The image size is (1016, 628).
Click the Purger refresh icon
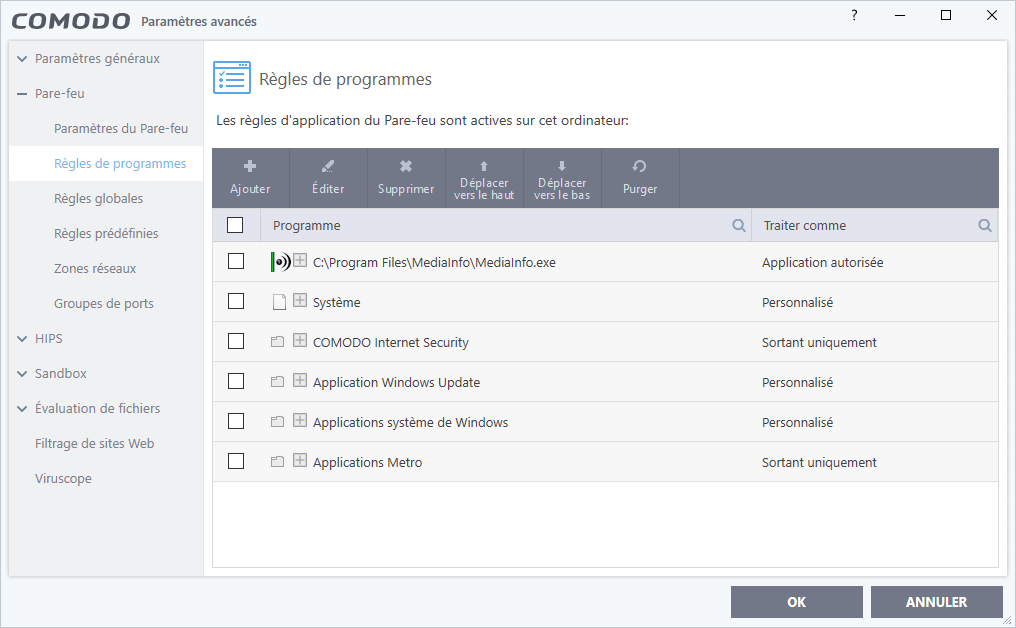click(x=640, y=167)
